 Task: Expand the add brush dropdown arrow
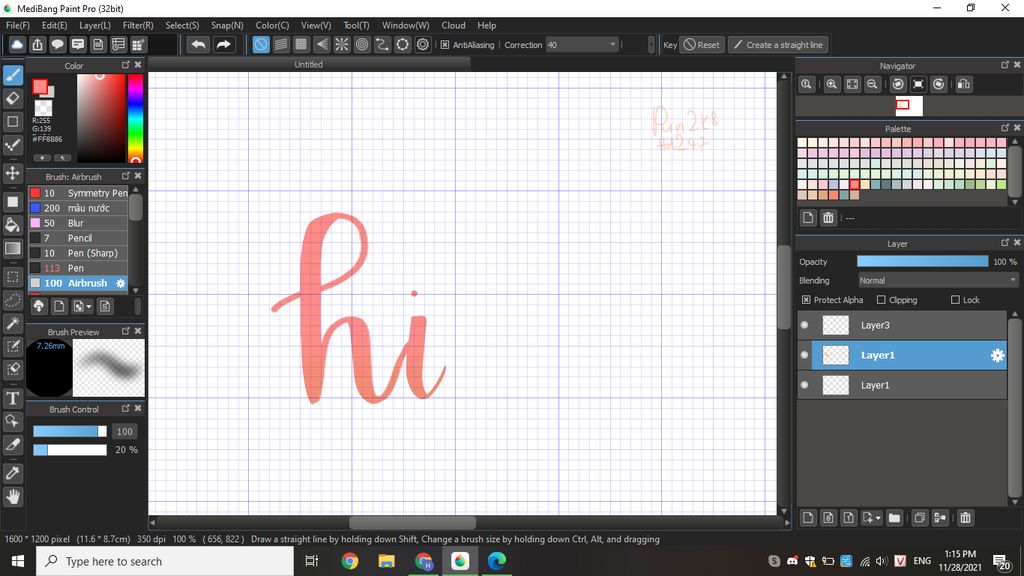coord(89,306)
